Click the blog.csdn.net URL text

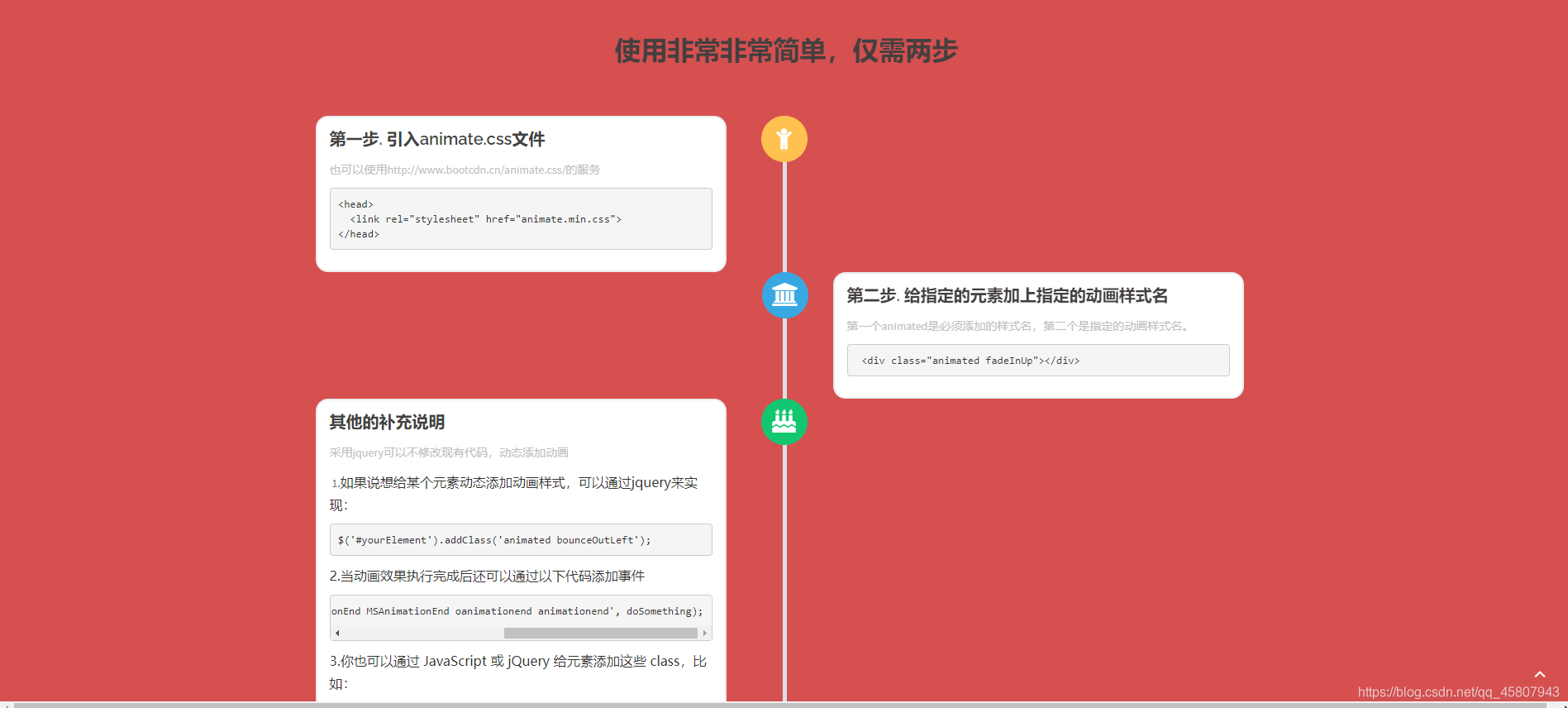(1458, 692)
